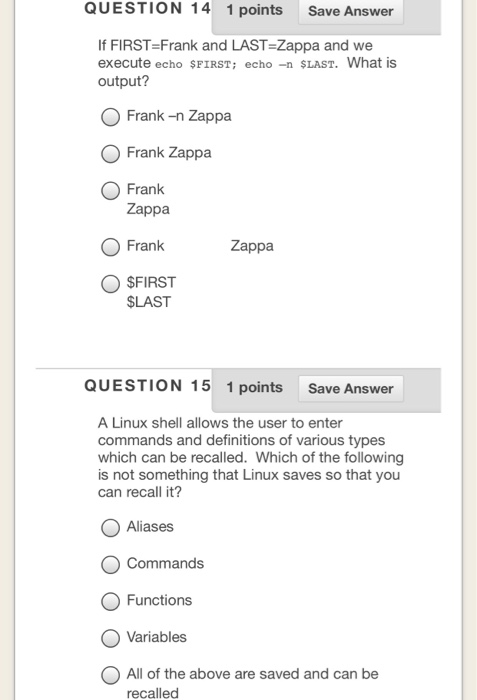Select the 'Frank –n Zappa' radio option

[x=110, y=117]
